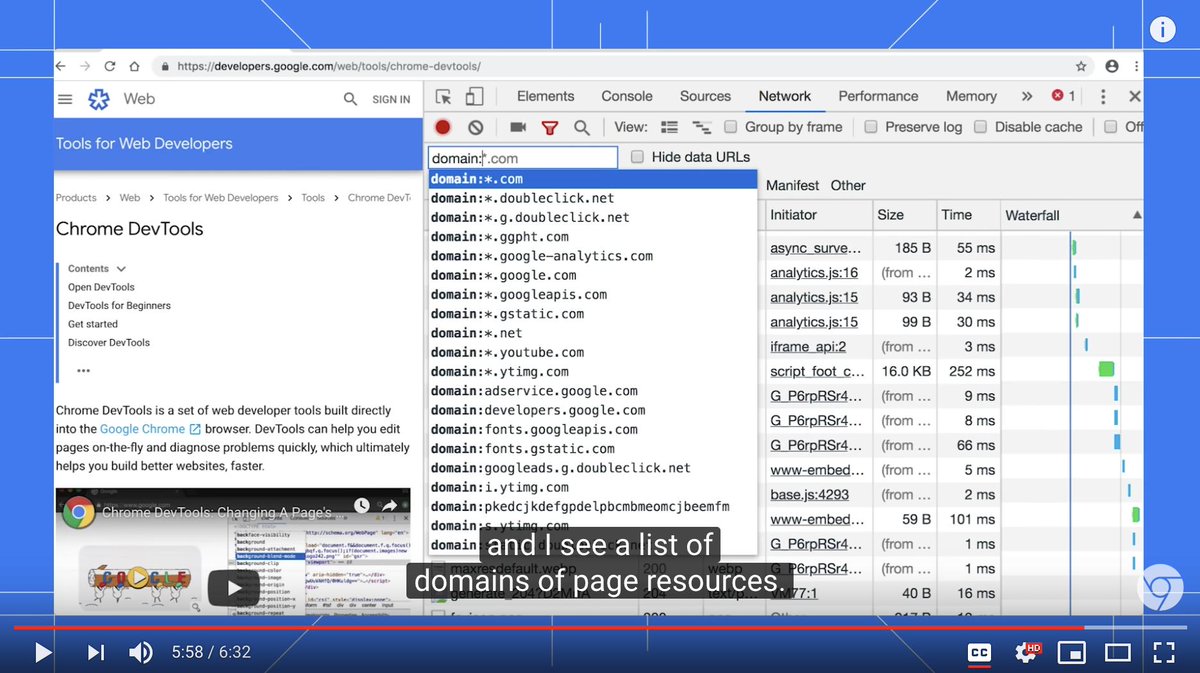
Task: Switch to large request rows view
Action: click(x=670, y=127)
